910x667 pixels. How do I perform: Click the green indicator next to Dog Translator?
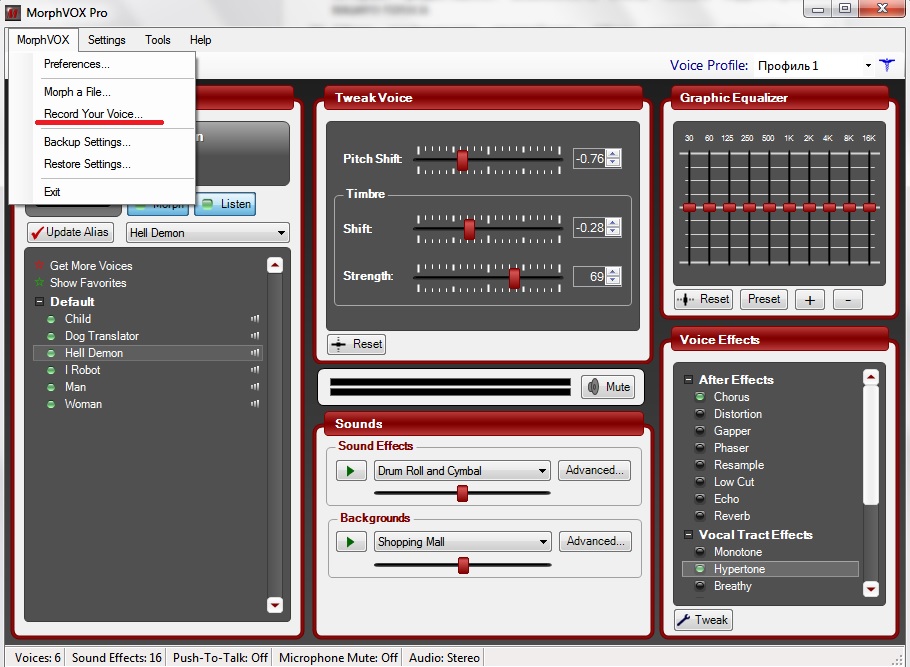51,336
